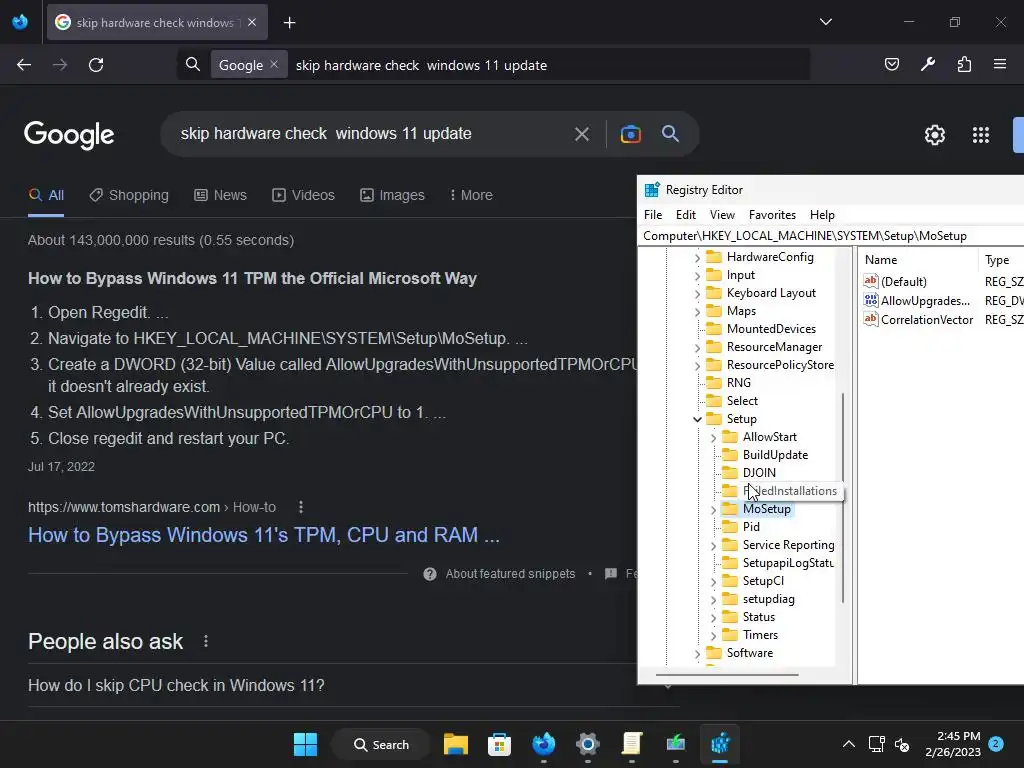1024x768 pixels.
Task: Click the browser address bar text
Action: (x=421, y=65)
